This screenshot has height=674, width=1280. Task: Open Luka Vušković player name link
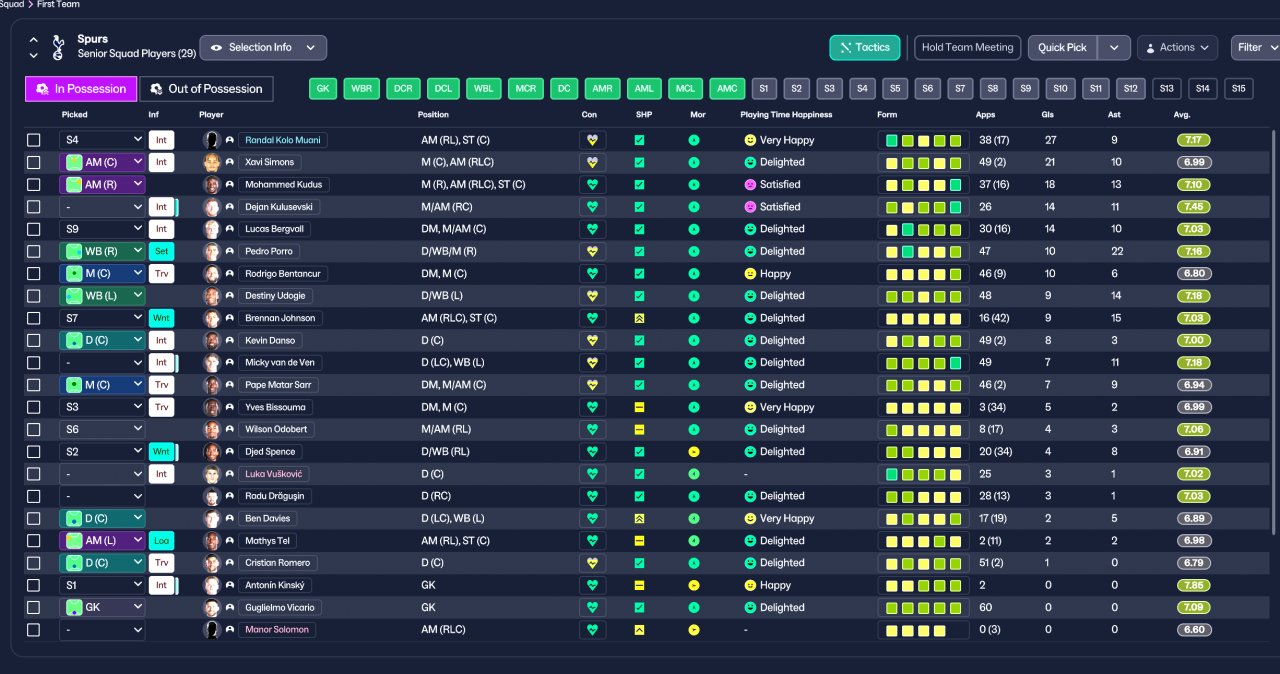276,474
